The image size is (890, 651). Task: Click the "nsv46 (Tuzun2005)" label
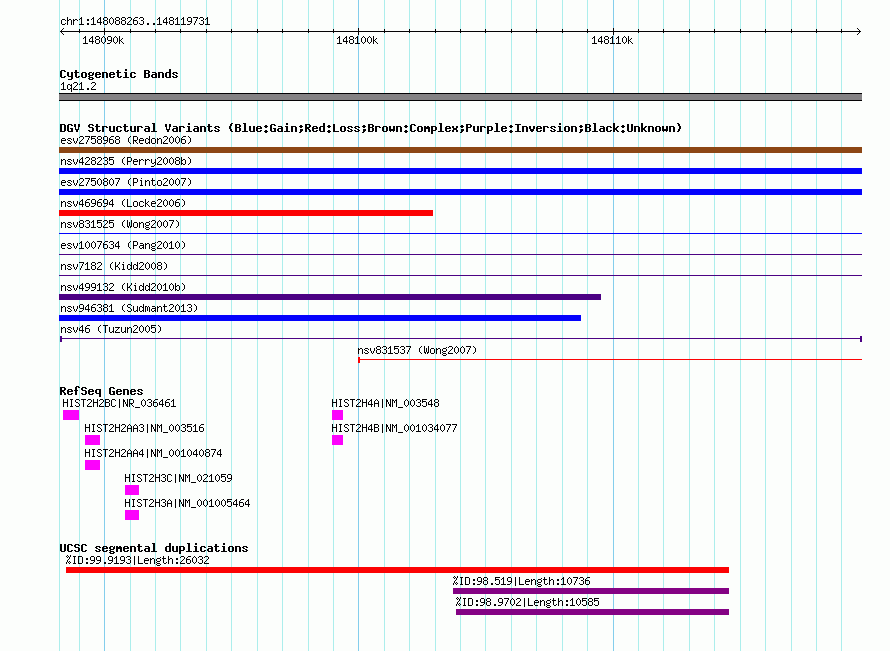(111, 329)
